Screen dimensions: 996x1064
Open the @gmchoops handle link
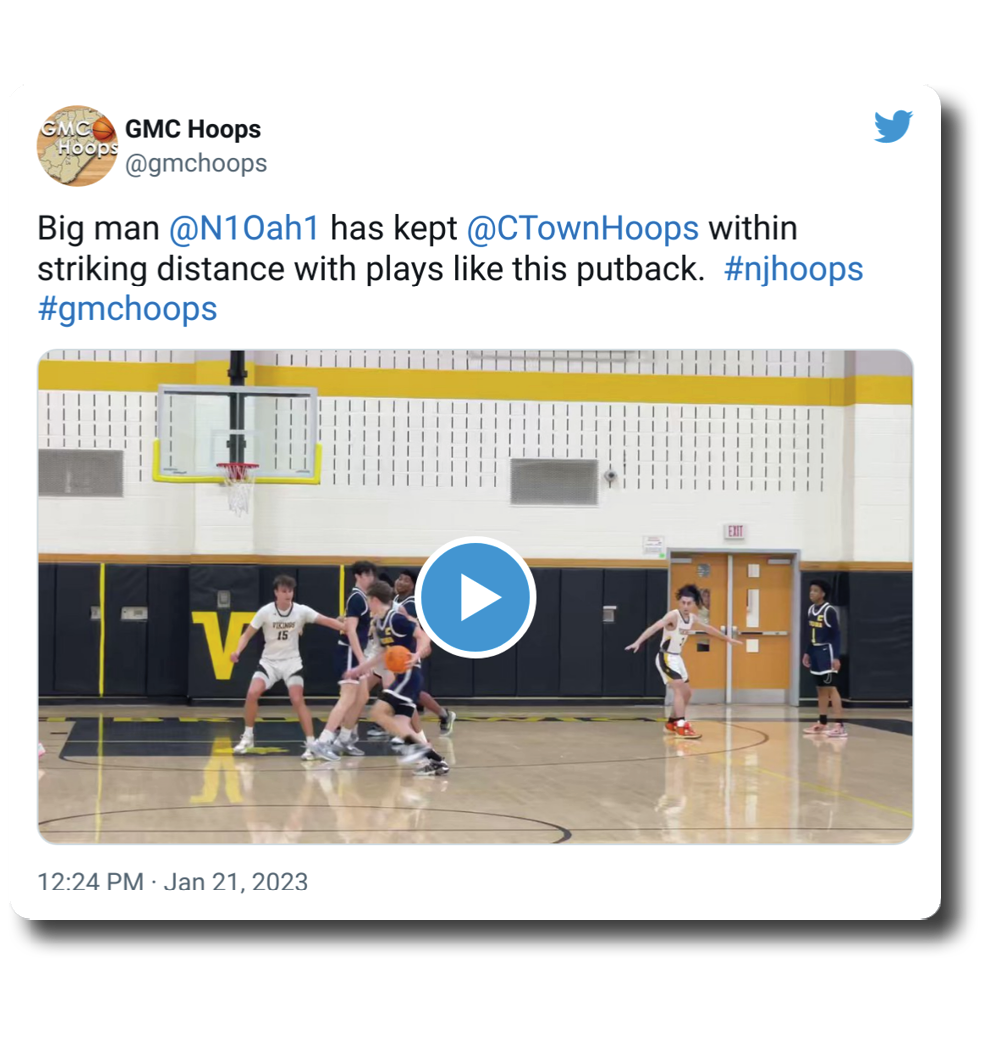point(196,164)
